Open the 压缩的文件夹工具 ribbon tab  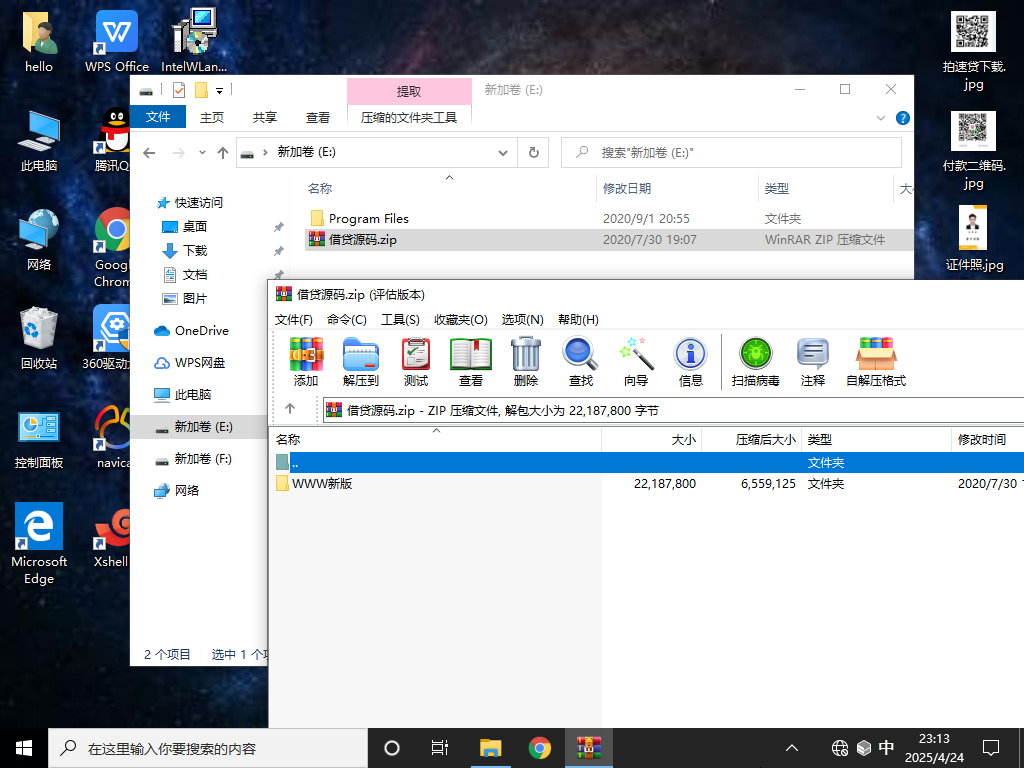pyautogui.click(x=409, y=117)
